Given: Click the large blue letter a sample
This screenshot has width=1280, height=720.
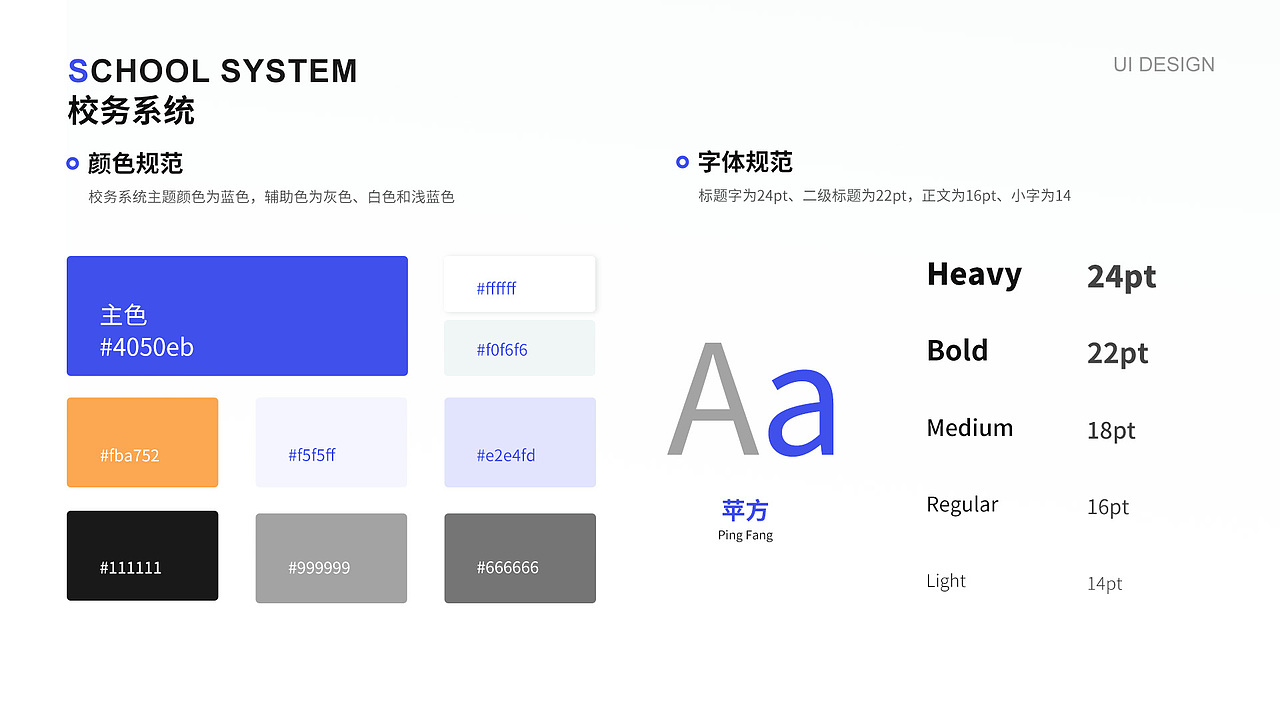Looking at the screenshot, I should coord(801,412).
